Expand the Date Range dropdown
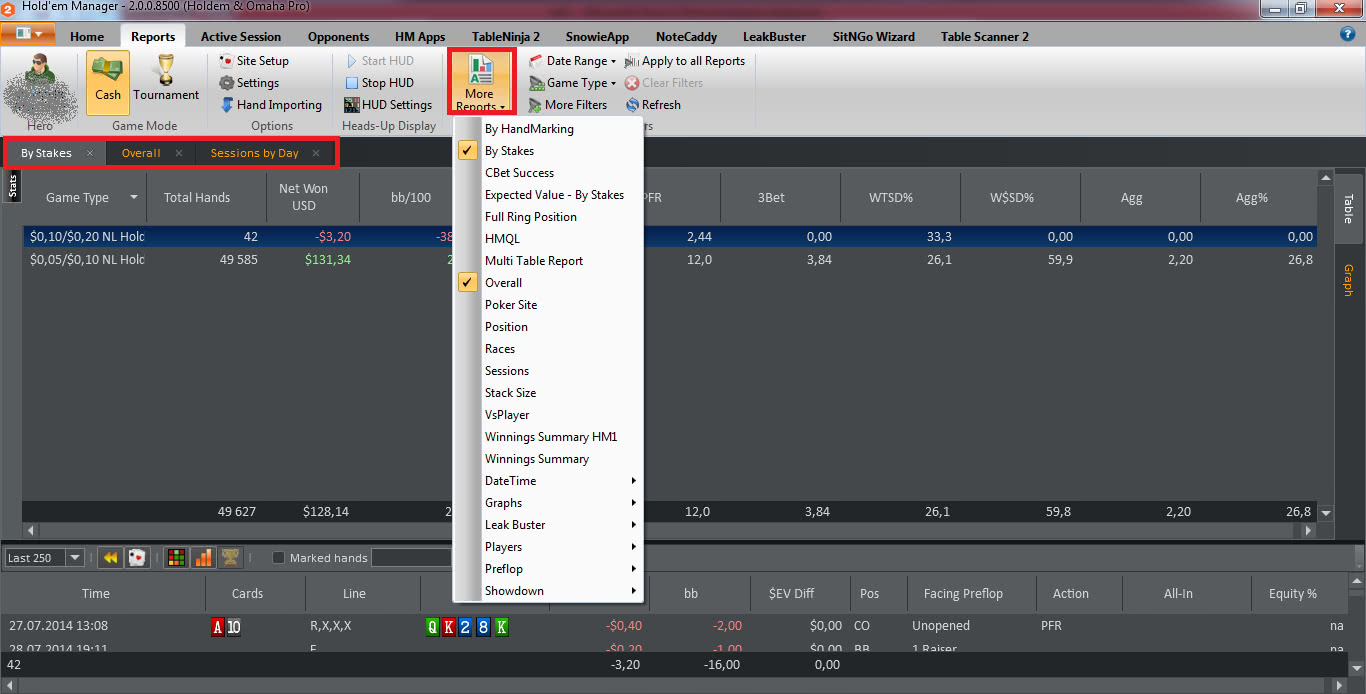The image size is (1366, 694). pos(572,61)
